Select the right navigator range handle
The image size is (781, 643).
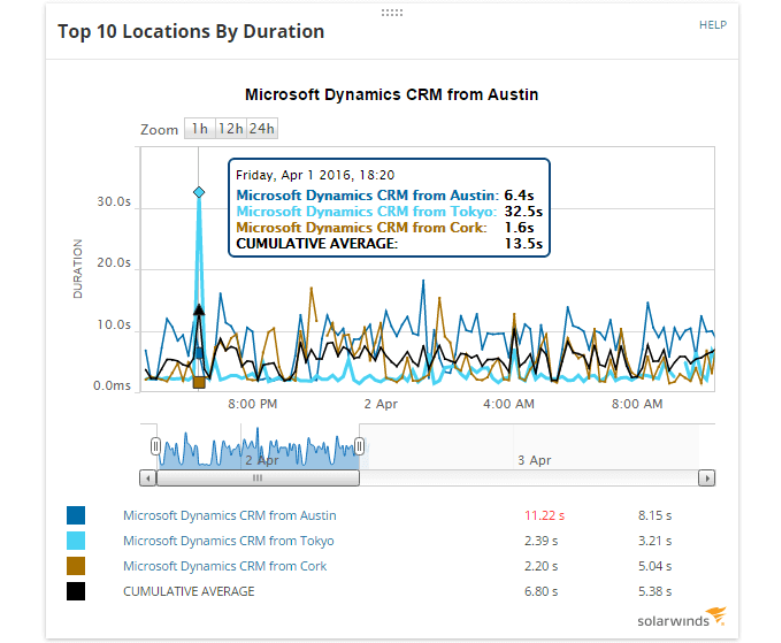coord(359,446)
